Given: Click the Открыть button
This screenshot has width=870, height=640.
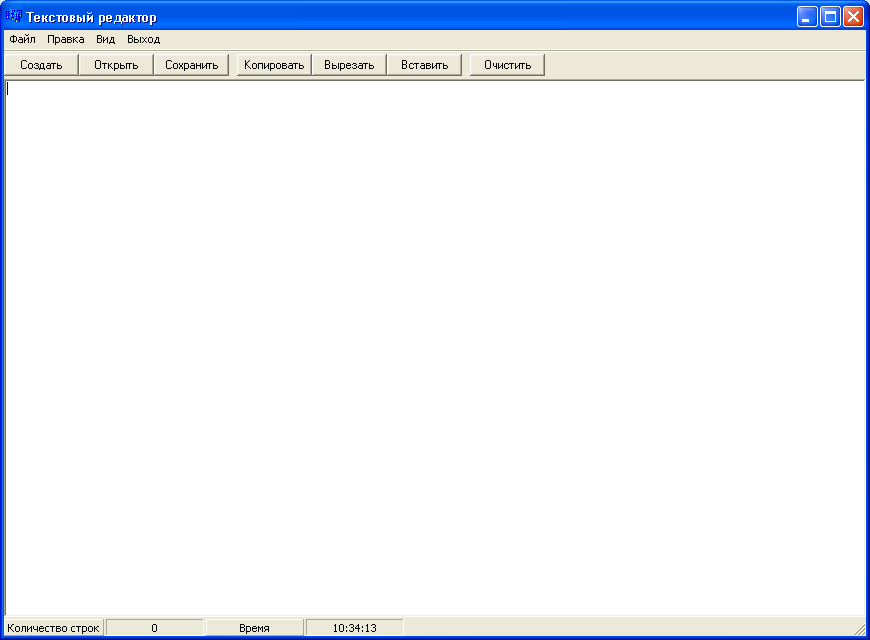Looking at the screenshot, I should point(116,65).
